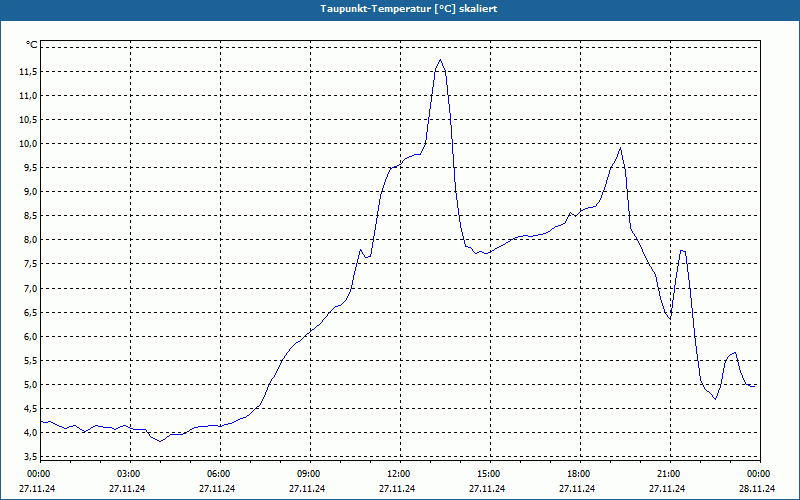Click the 6,5 y-axis tick label
Image resolution: width=800 pixels, height=500 pixels.
(28, 313)
